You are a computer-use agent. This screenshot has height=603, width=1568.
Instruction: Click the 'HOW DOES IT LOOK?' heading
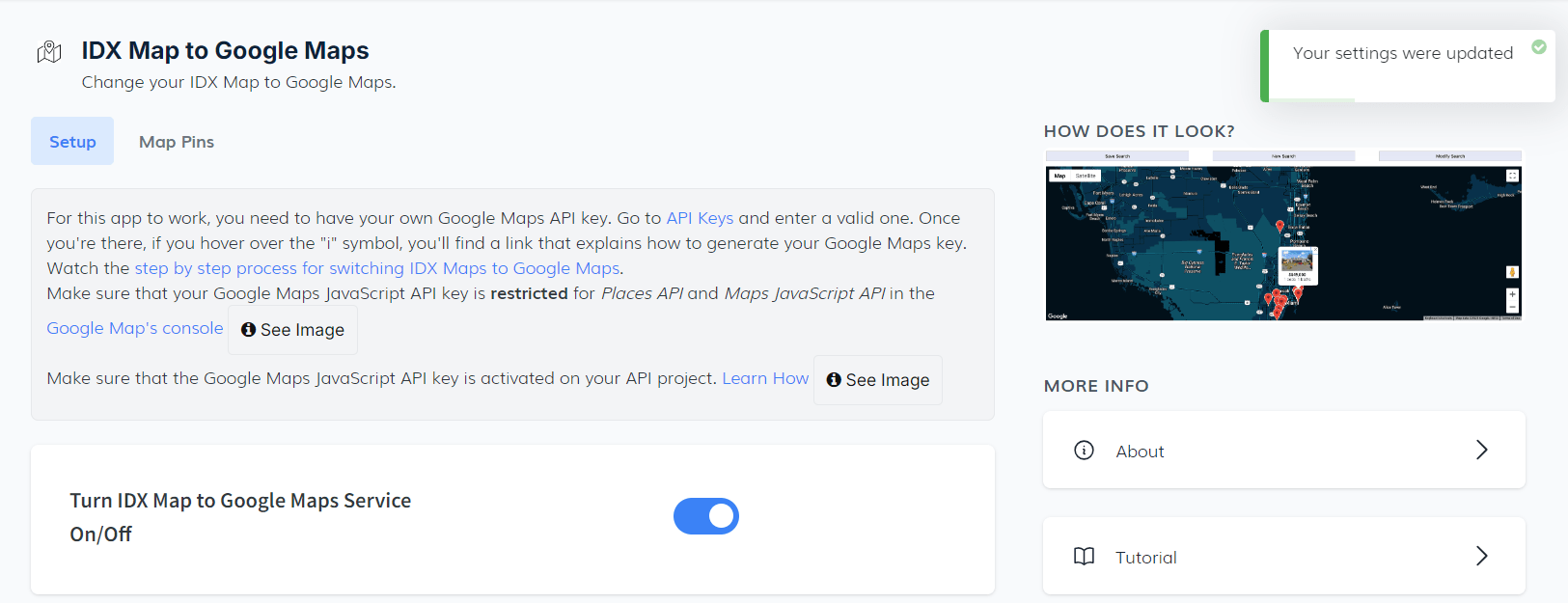tap(1140, 131)
